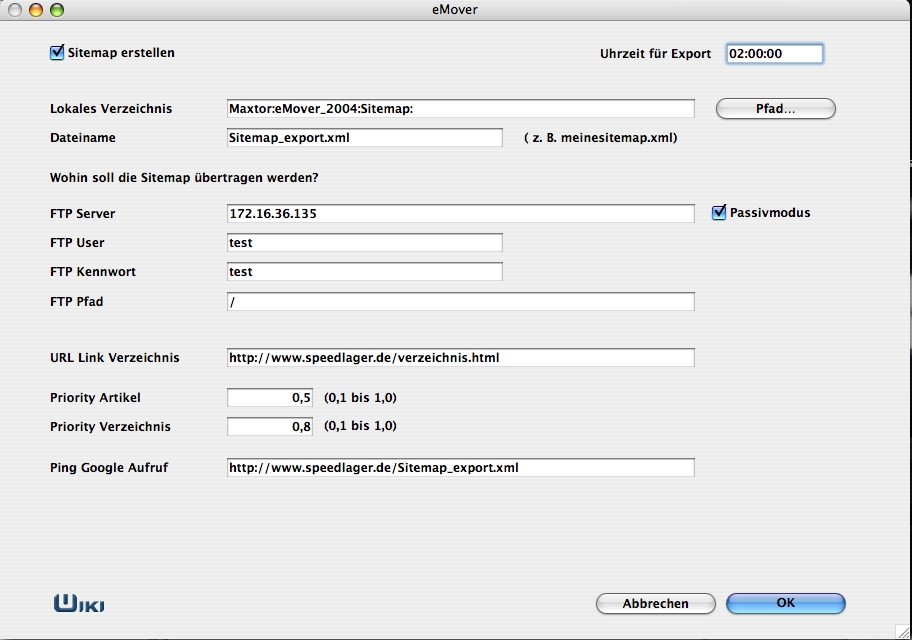Click into the FTP User field
Viewport: 912px width, 640px height.
pos(364,243)
